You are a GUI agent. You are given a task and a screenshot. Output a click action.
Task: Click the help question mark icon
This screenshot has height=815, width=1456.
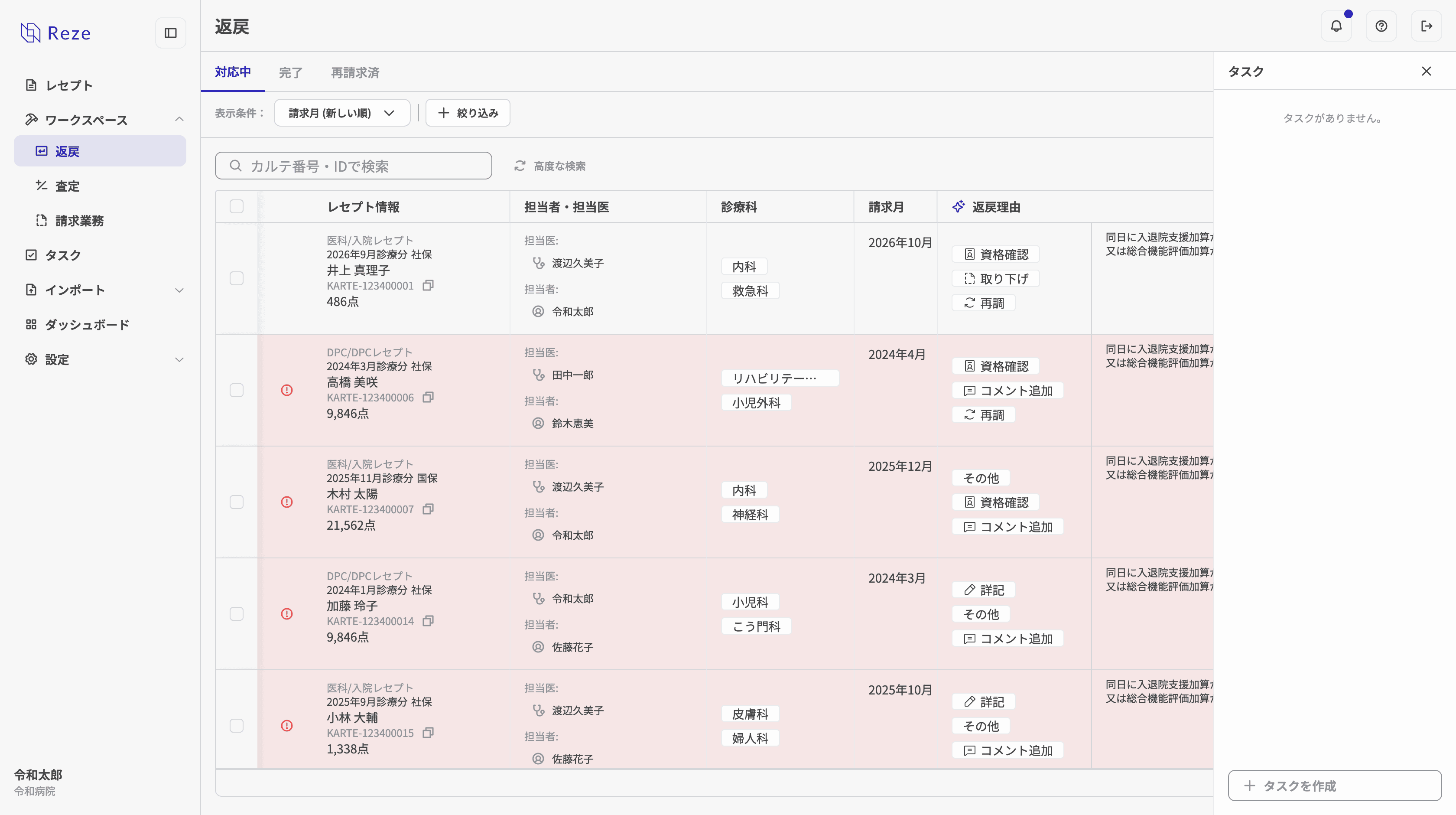coord(1381,26)
